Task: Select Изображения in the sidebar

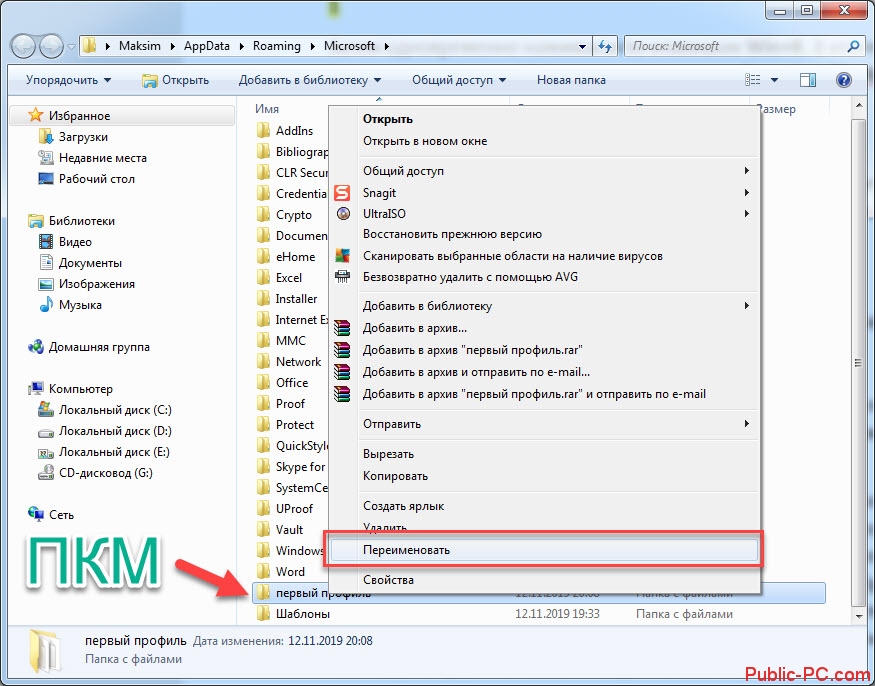Action: (x=97, y=284)
